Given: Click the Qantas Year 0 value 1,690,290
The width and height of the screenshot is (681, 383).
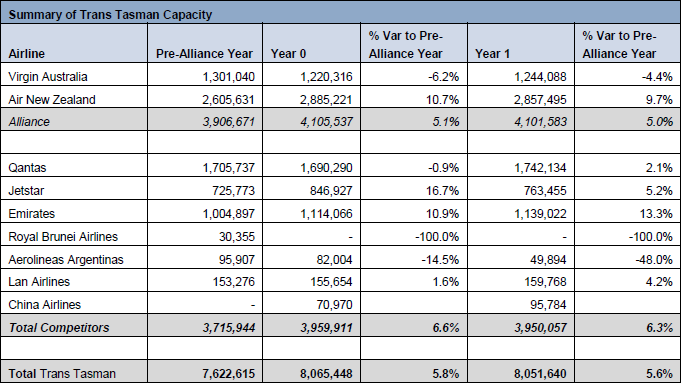Looking at the screenshot, I should click(x=326, y=168).
